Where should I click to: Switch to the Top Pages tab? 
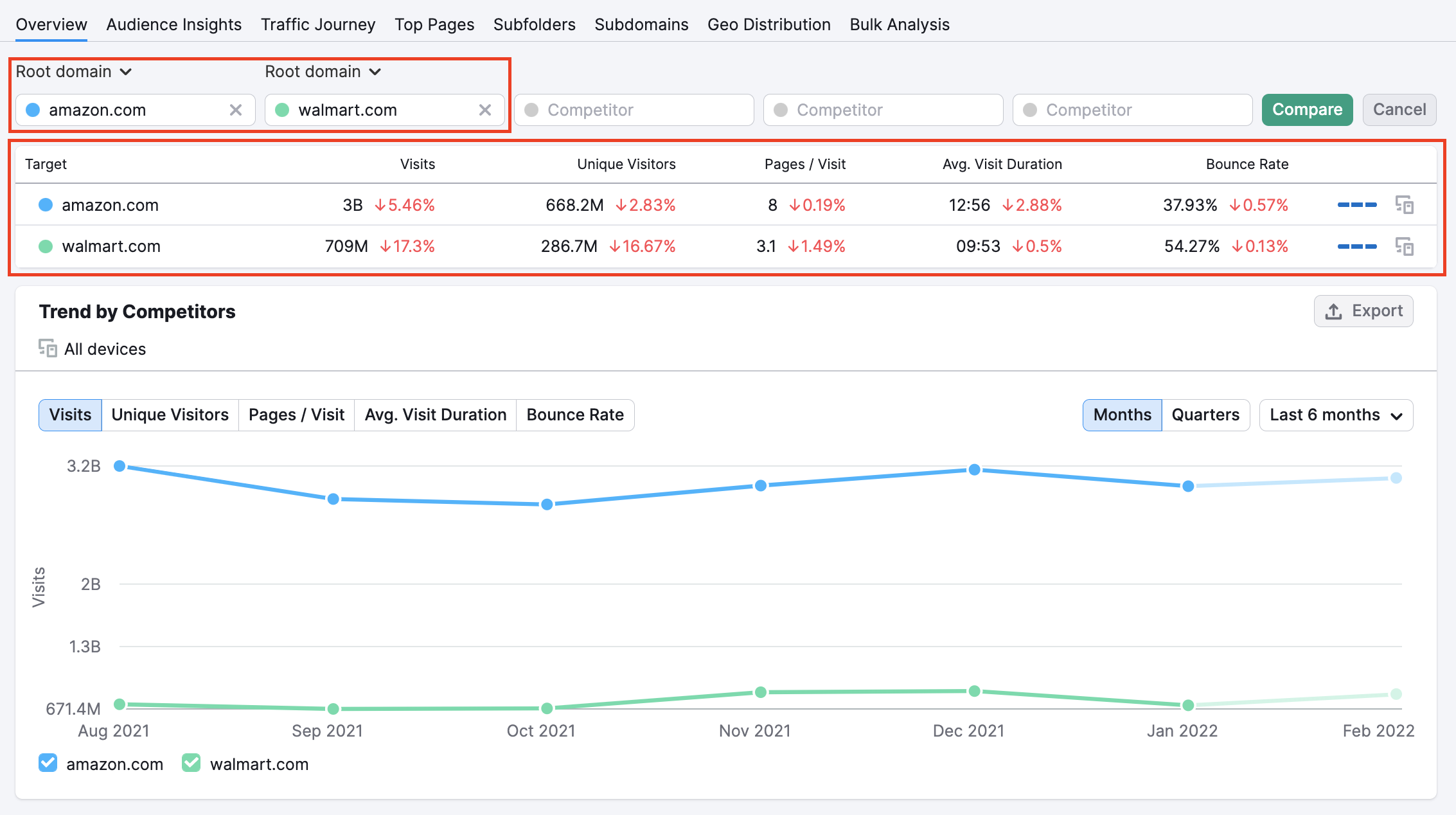pyautogui.click(x=434, y=24)
